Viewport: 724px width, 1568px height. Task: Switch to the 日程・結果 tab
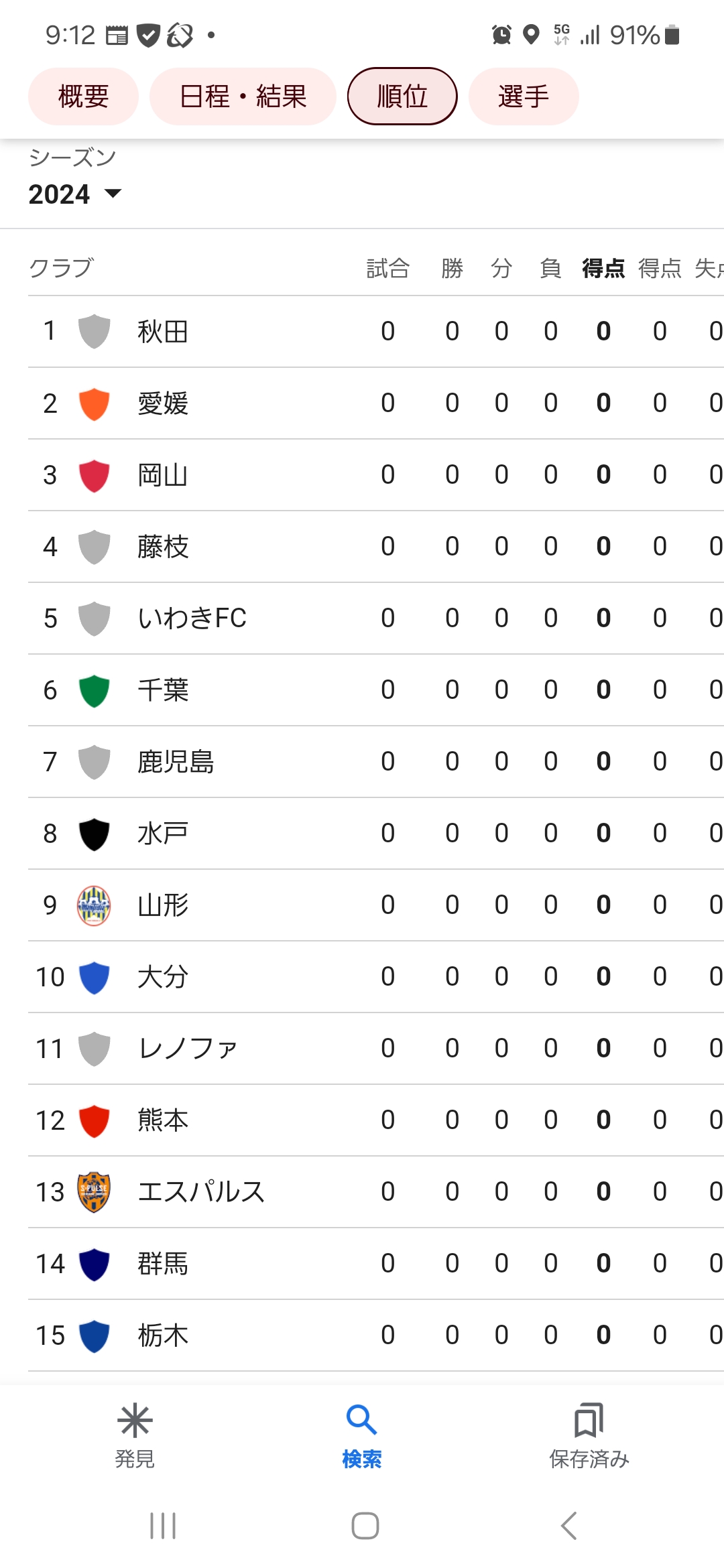point(243,96)
